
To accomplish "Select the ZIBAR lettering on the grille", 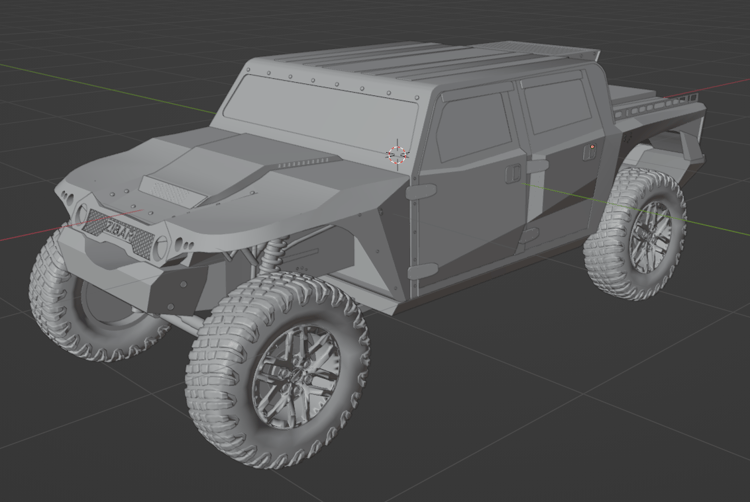I will (x=122, y=231).
